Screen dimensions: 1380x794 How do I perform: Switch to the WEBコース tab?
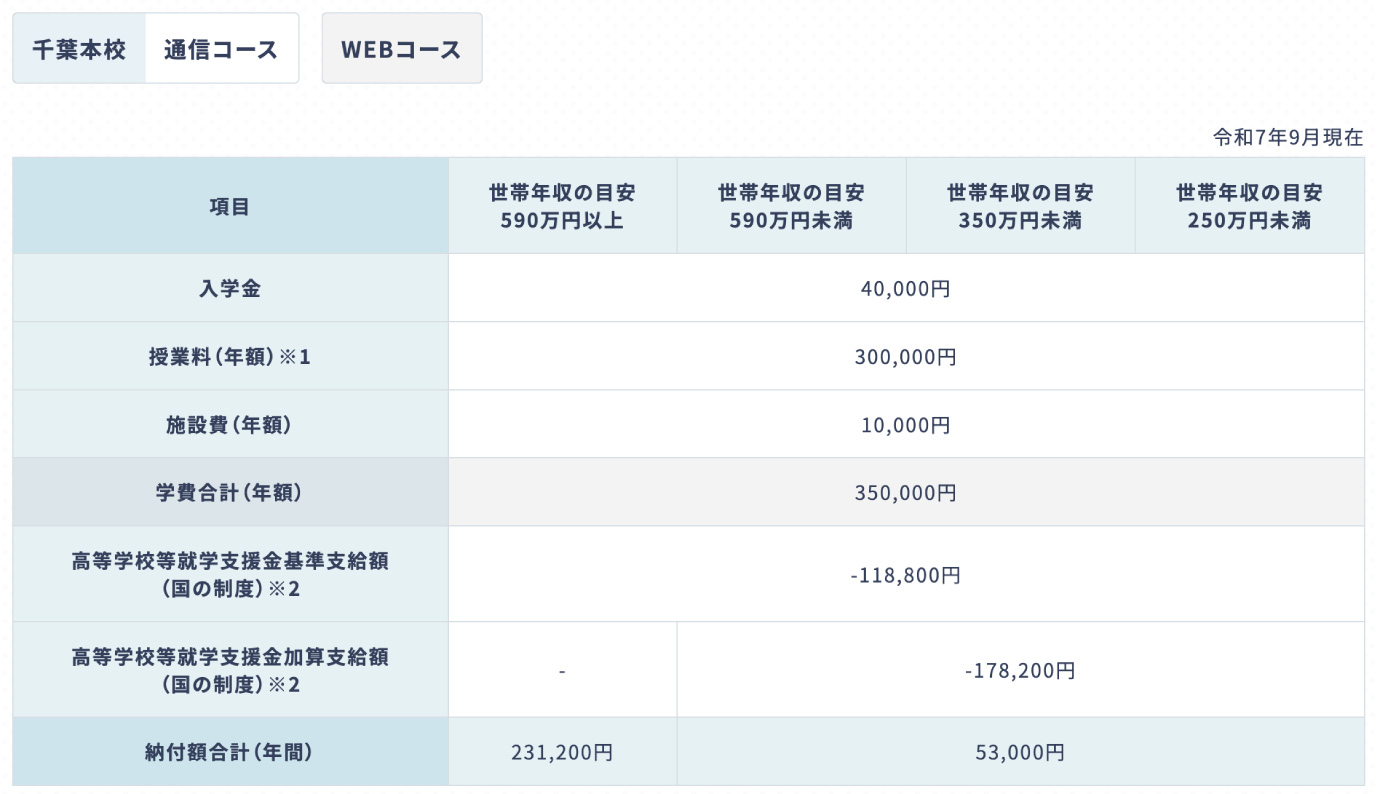(401, 49)
